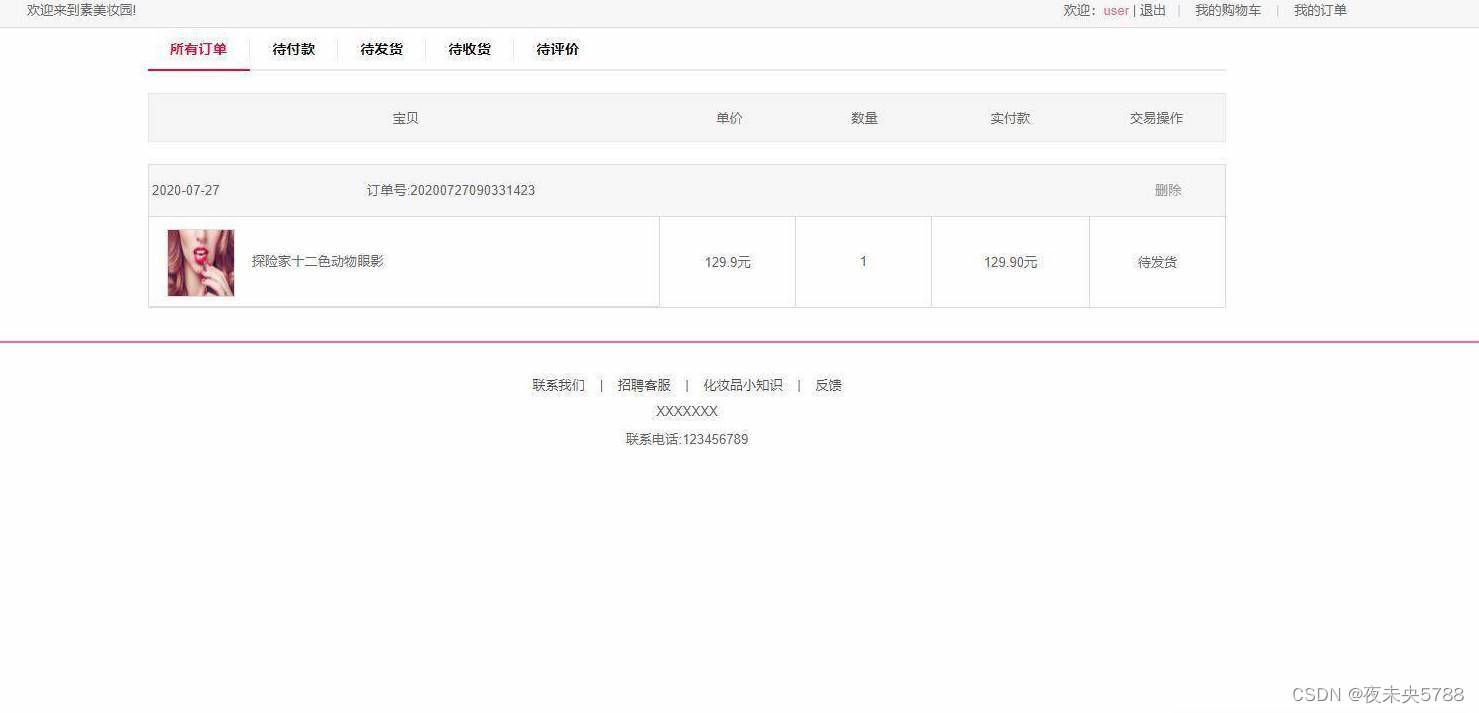Open the 联系我们 footer link
Screen dimensions: 1479x713
pyautogui.click(x=558, y=385)
